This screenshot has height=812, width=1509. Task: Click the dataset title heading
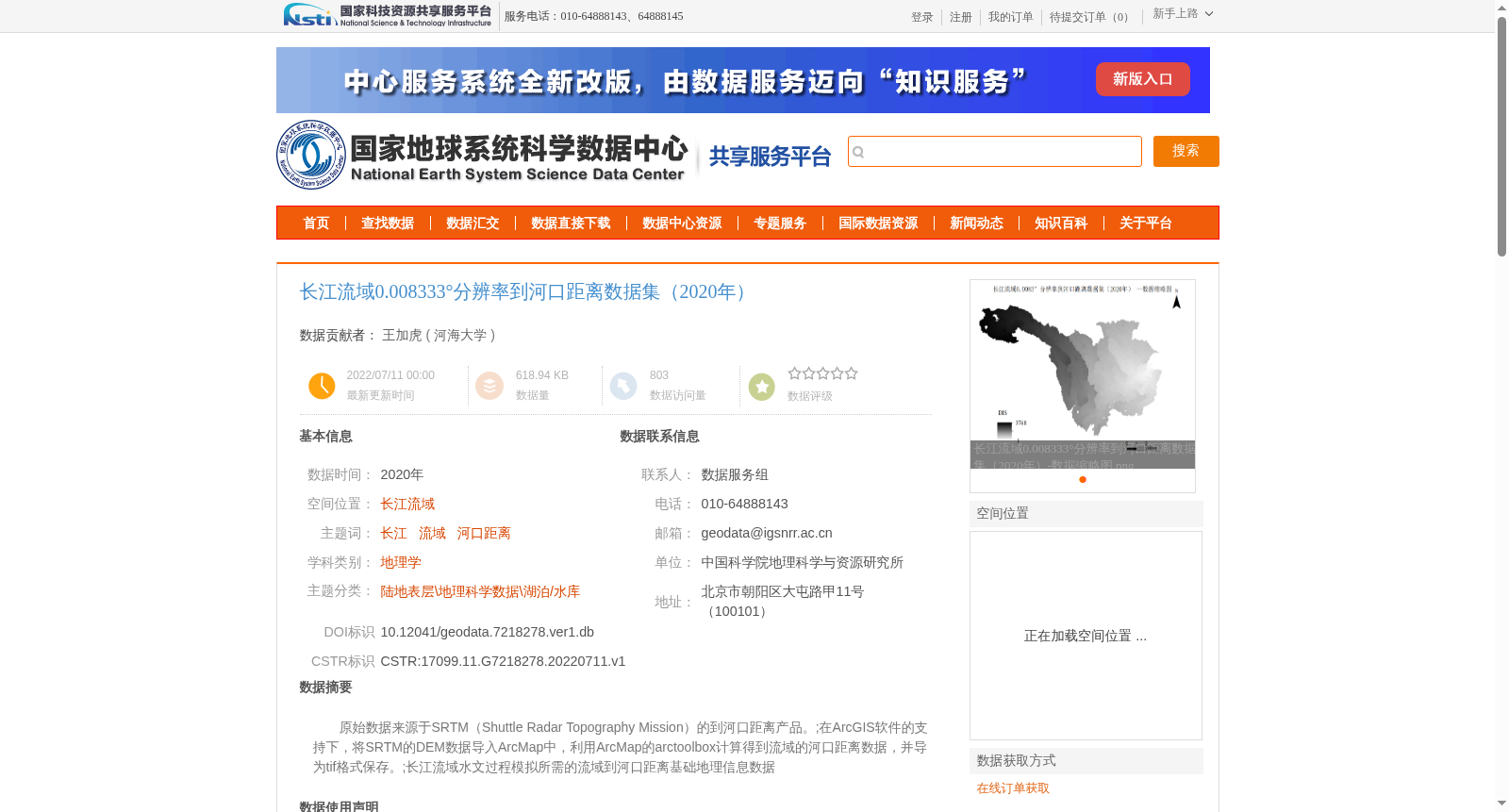coord(526,292)
